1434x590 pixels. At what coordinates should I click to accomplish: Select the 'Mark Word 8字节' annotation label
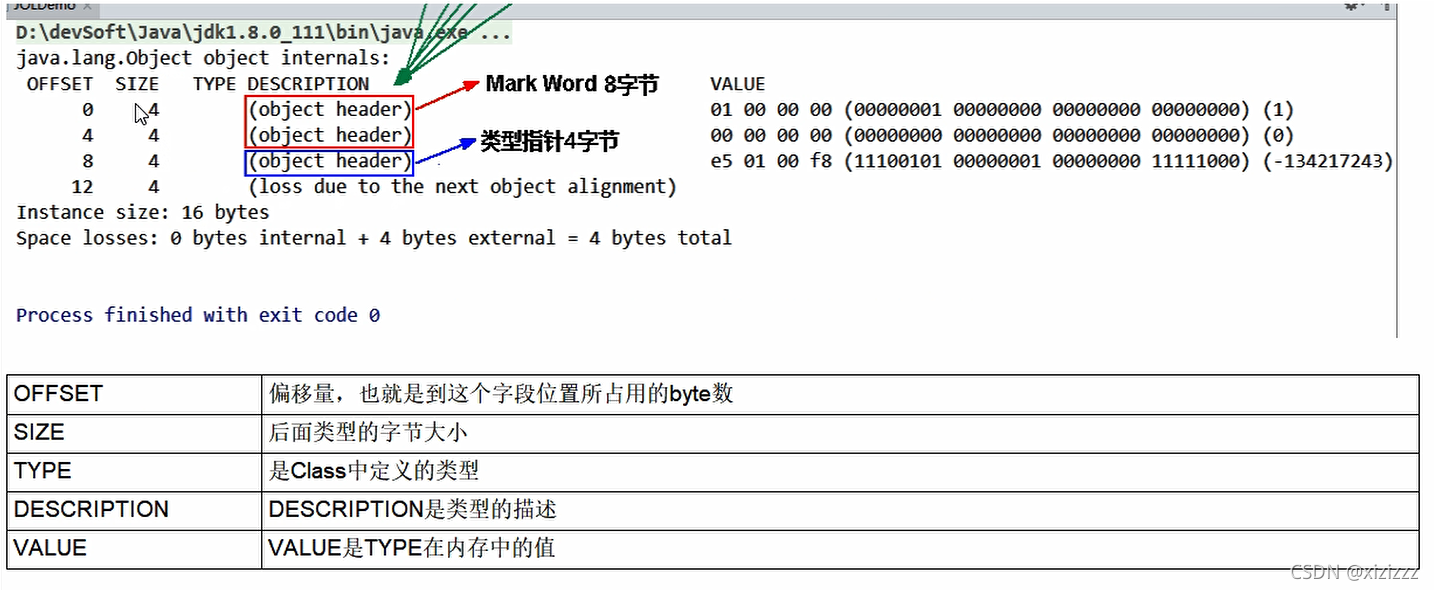tap(571, 85)
